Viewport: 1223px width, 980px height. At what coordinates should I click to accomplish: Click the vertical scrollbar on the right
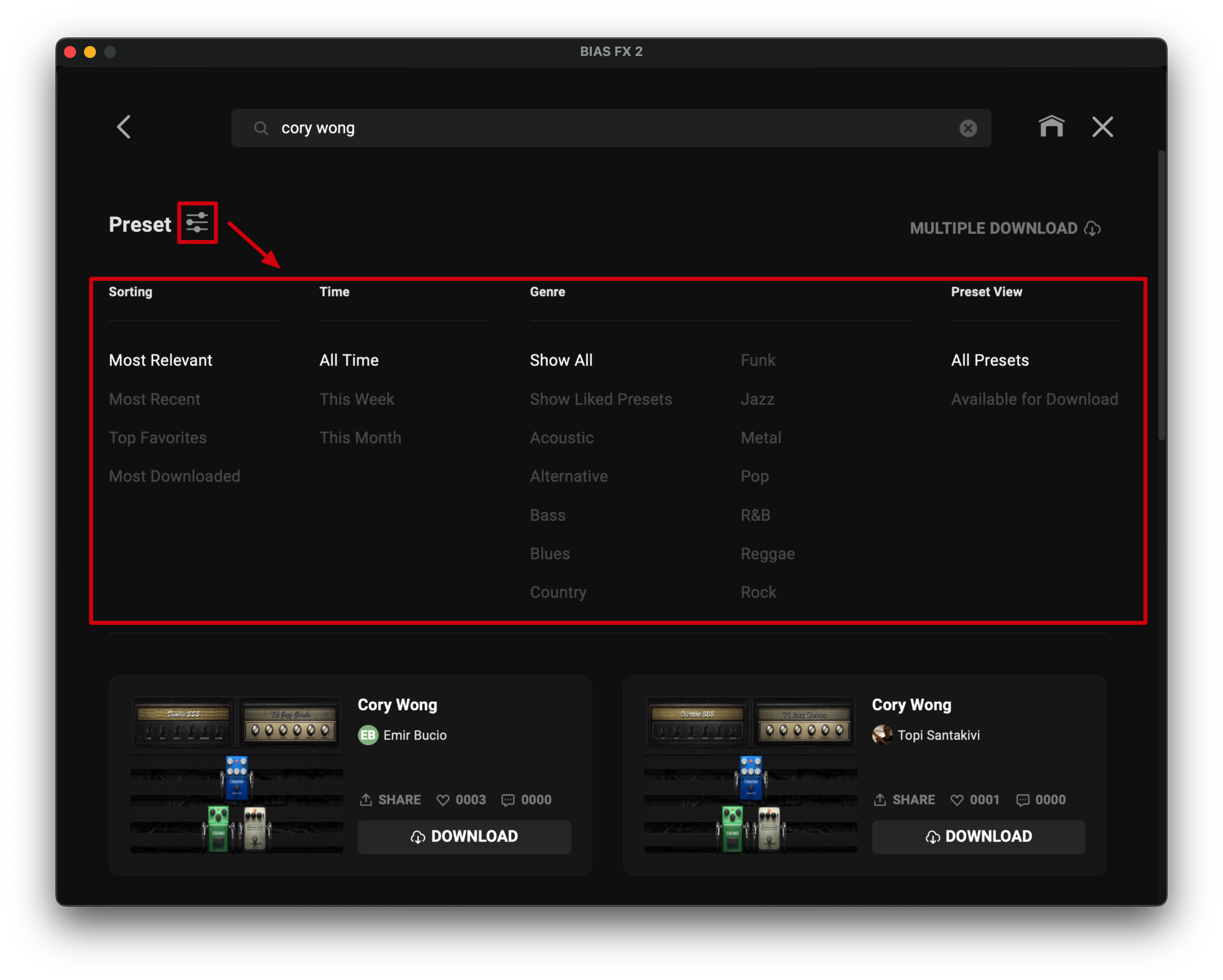click(1161, 295)
